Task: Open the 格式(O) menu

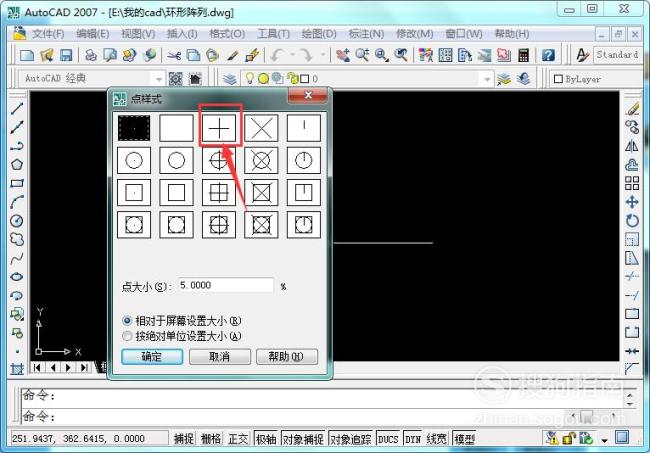Action: coord(227,34)
